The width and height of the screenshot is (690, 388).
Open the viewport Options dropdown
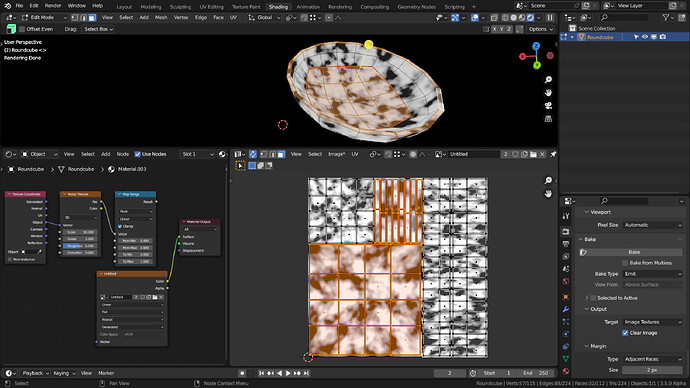click(540, 29)
